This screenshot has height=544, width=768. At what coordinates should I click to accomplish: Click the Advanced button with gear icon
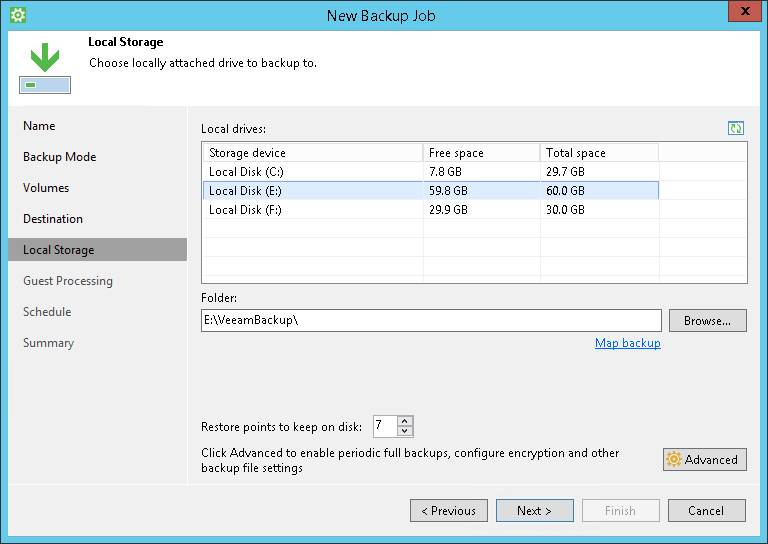click(x=704, y=460)
